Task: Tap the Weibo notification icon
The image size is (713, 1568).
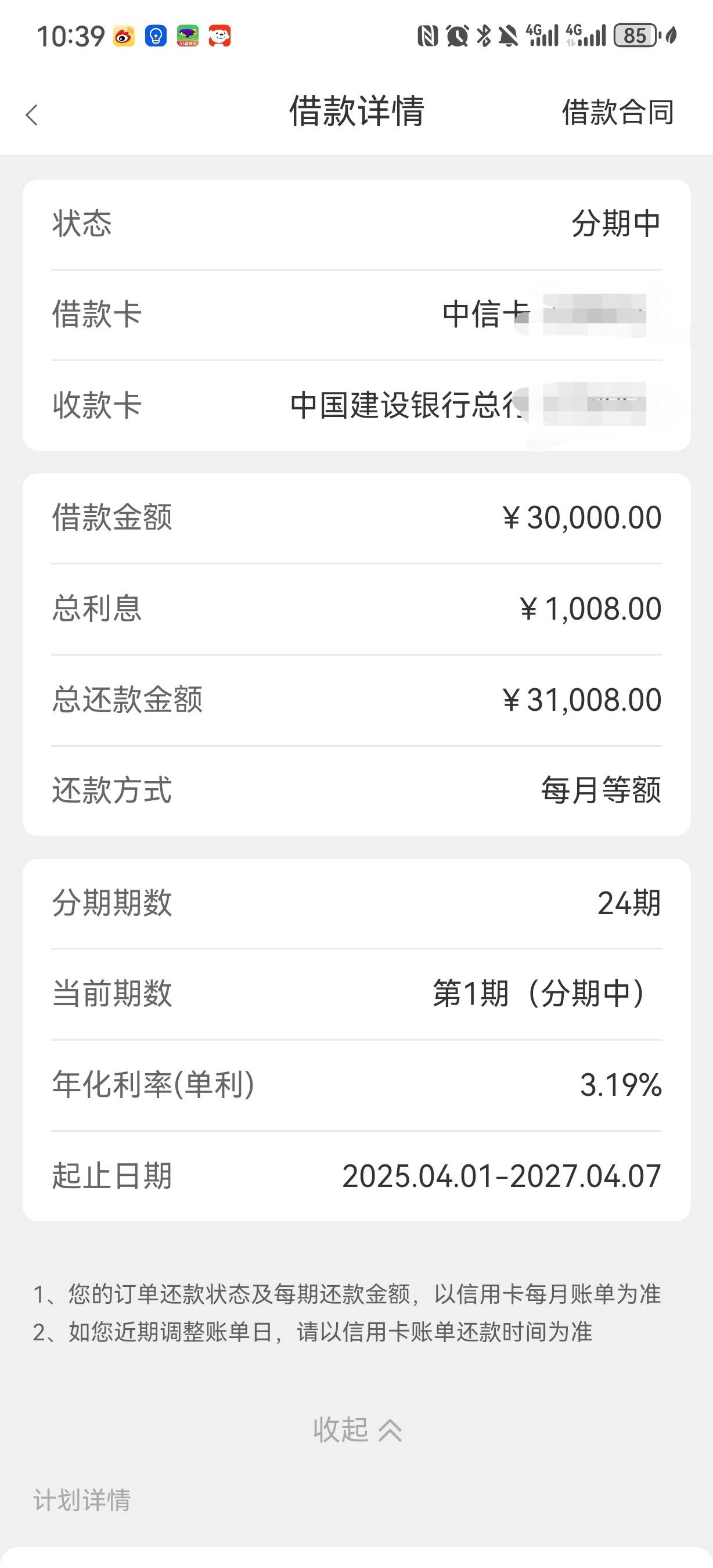Action: pos(124,36)
